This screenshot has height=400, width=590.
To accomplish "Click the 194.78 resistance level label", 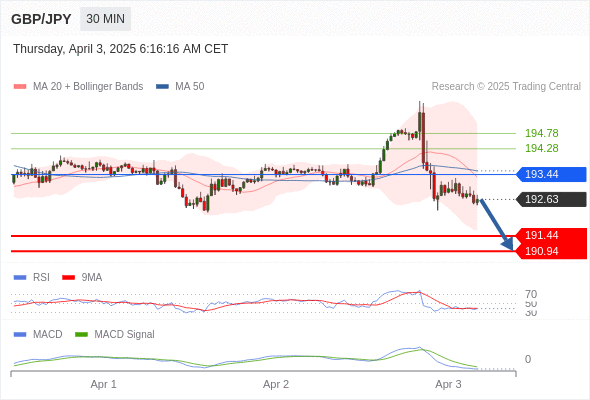I will tap(542, 133).
